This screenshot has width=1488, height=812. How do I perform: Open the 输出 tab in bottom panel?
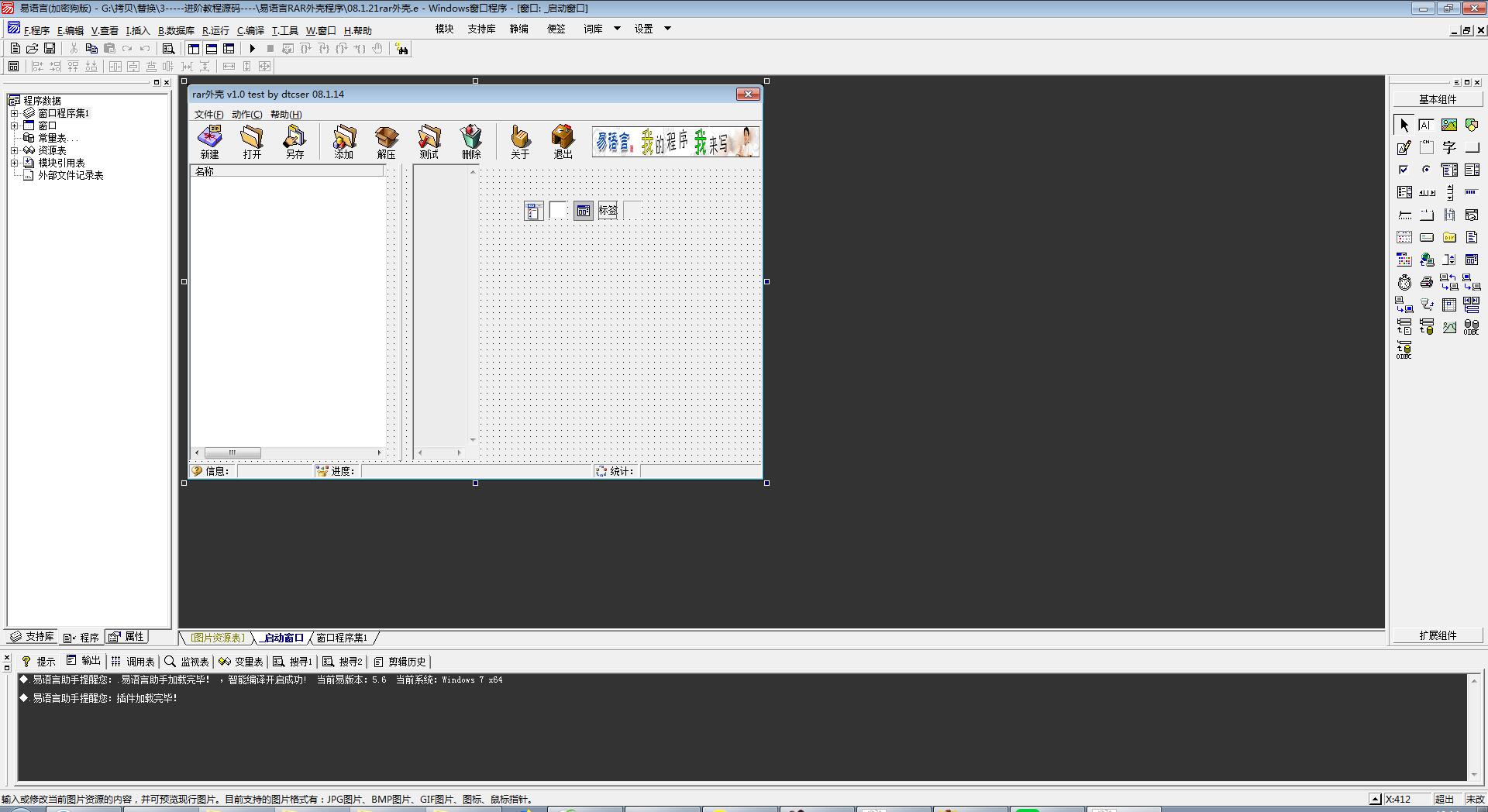point(84,661)
